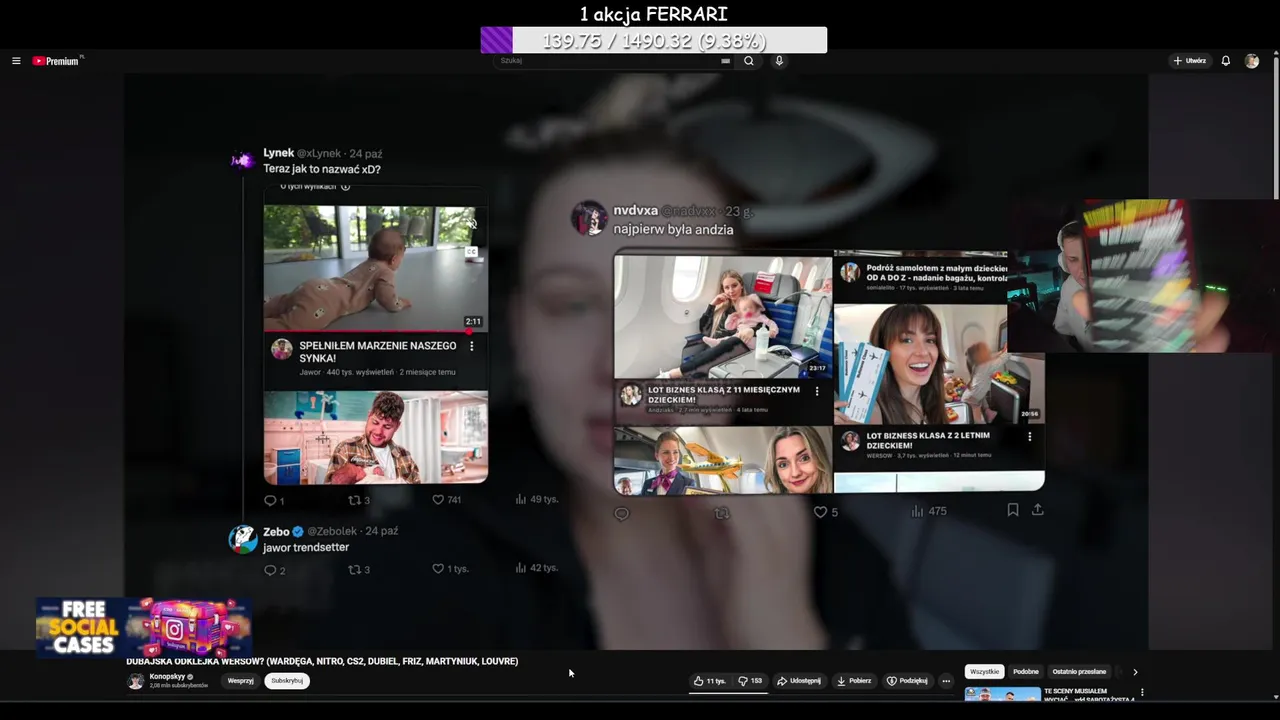Click the magnifier search button
Viewport: 1280px width, 720px height.
[748, 61]
